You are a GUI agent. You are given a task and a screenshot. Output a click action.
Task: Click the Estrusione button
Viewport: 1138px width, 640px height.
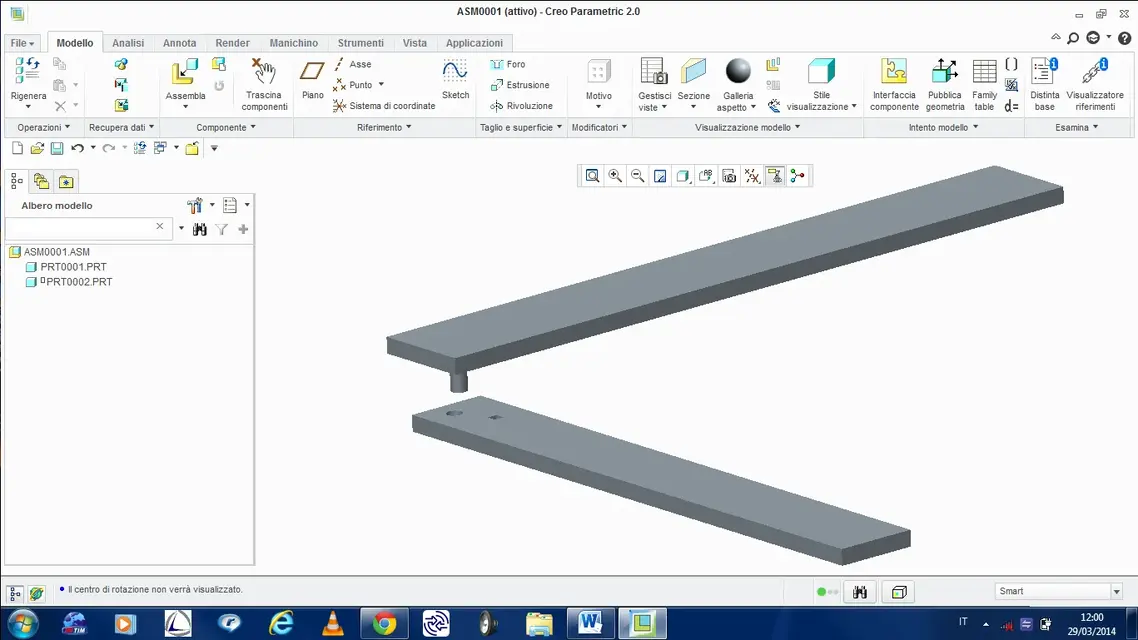pyautogui.click(x=520, y=85)
